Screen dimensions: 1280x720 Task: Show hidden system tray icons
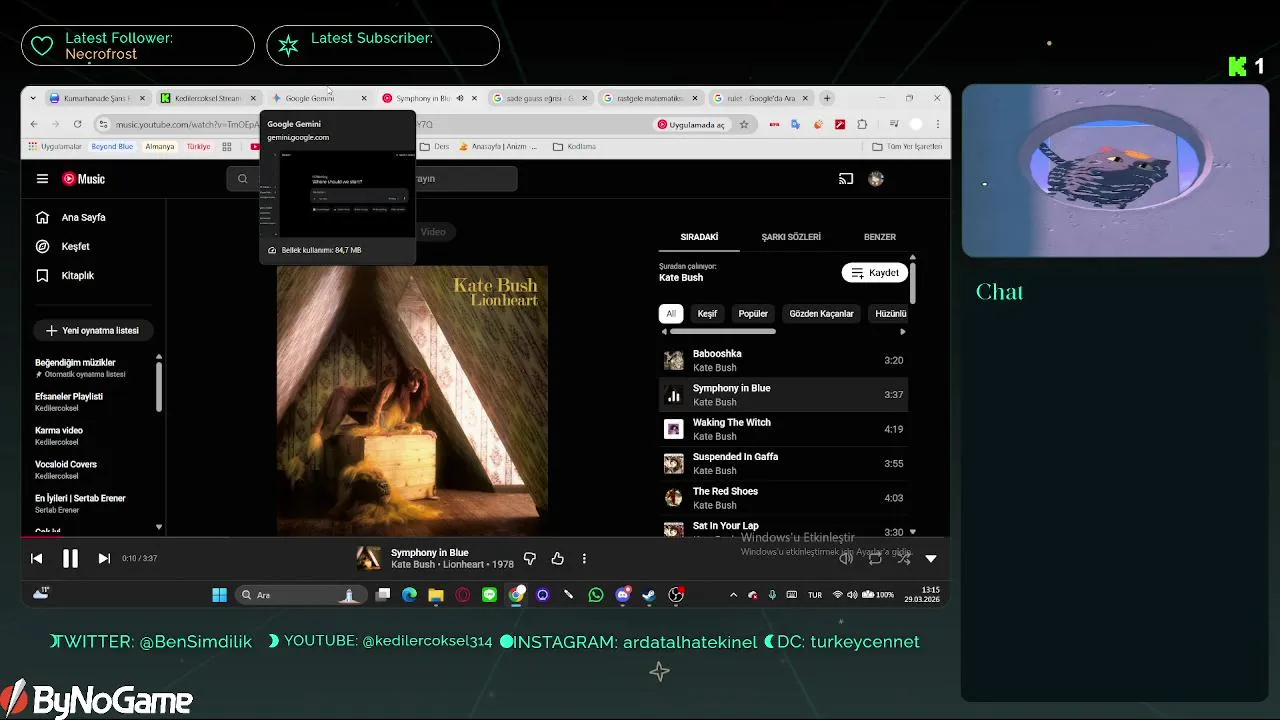(733, 595)
